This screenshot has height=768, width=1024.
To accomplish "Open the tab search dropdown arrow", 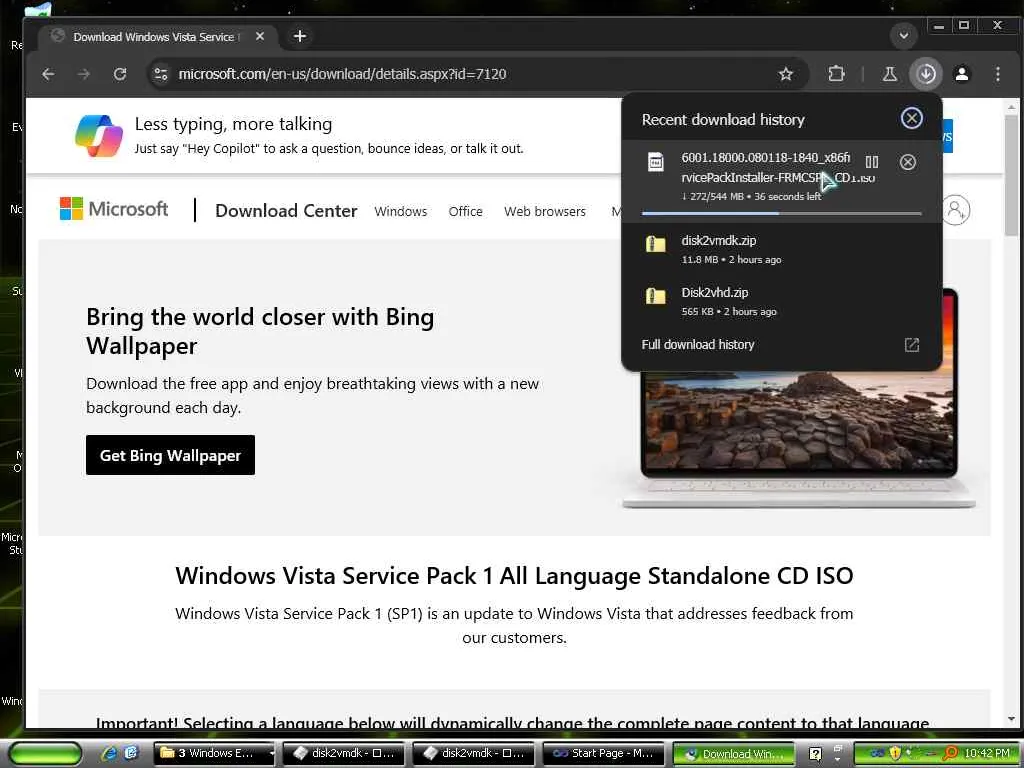I will (904, 36).
